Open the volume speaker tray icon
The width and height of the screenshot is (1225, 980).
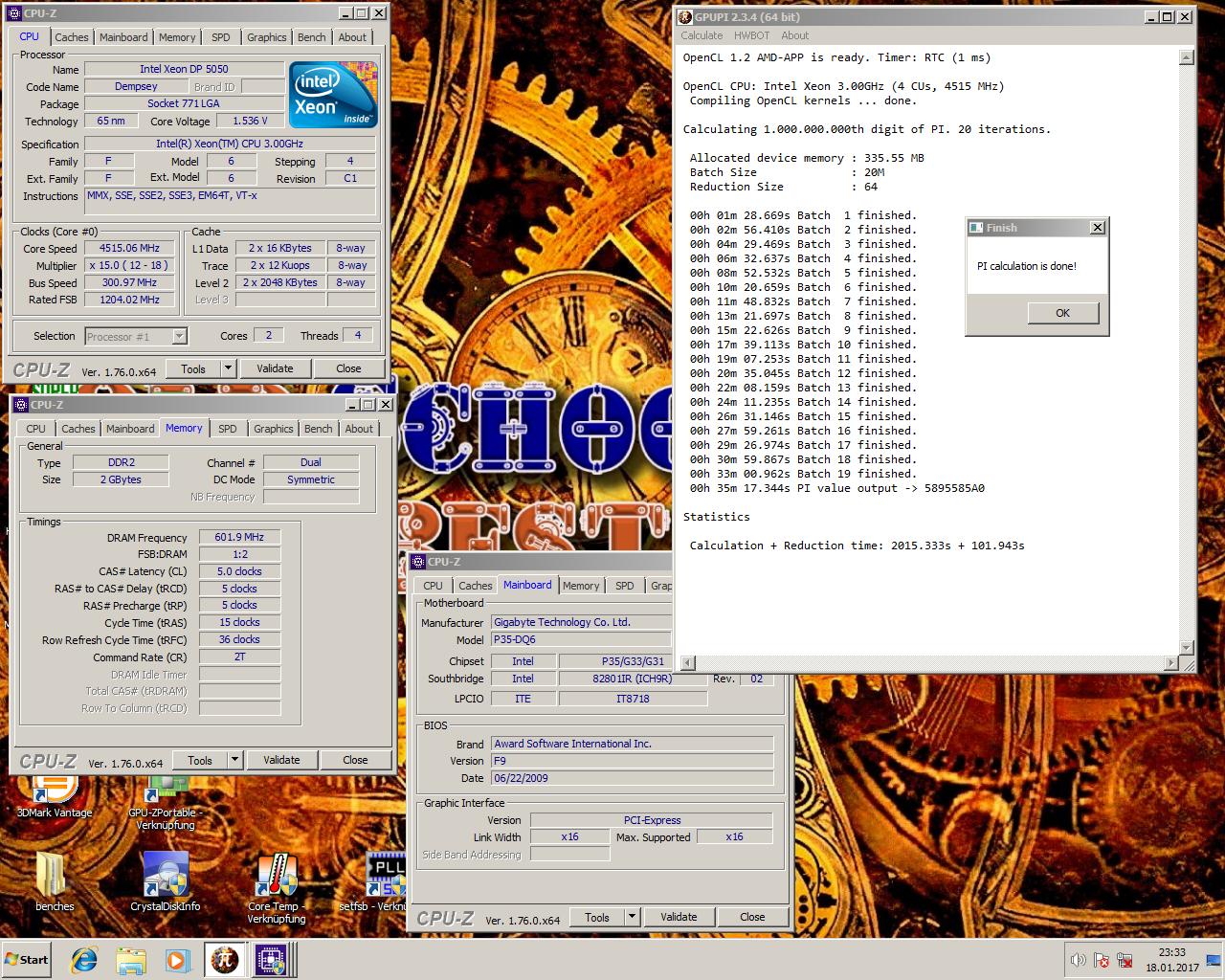pyautogui.click(x=1078, y=960)
